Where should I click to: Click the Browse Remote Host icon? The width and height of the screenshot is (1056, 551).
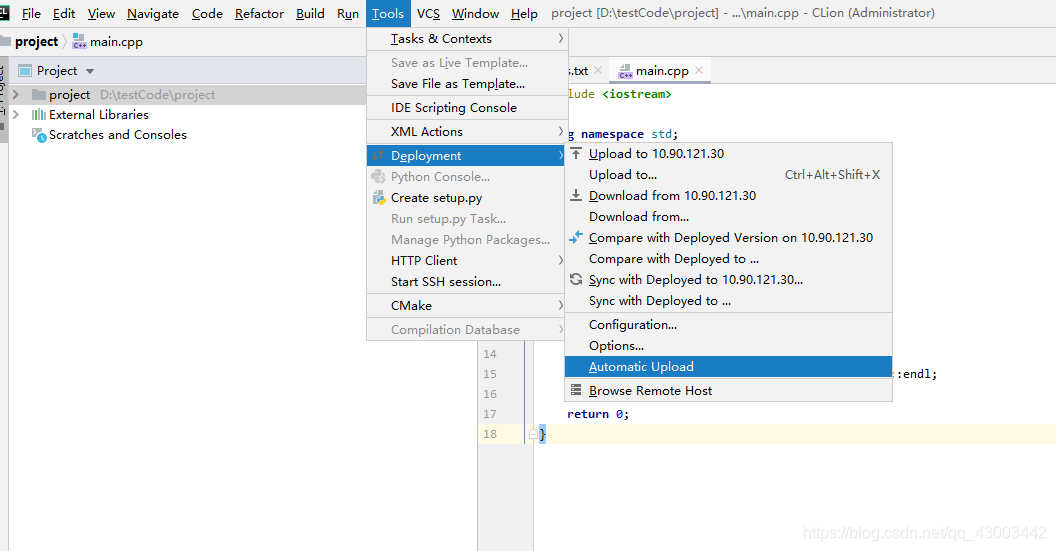point(576,390)
